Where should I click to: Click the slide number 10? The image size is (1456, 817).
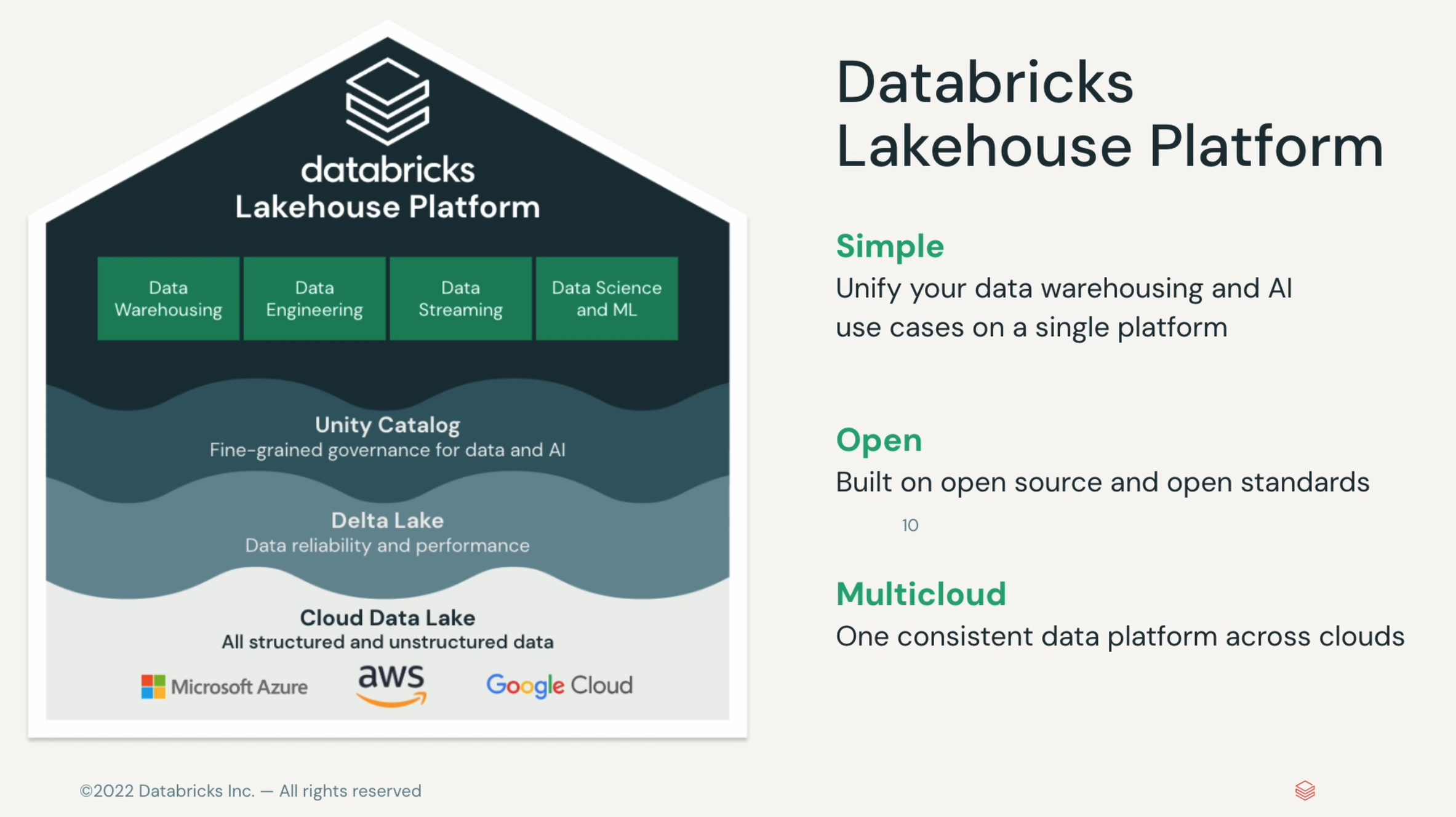[x=910, y=525]
